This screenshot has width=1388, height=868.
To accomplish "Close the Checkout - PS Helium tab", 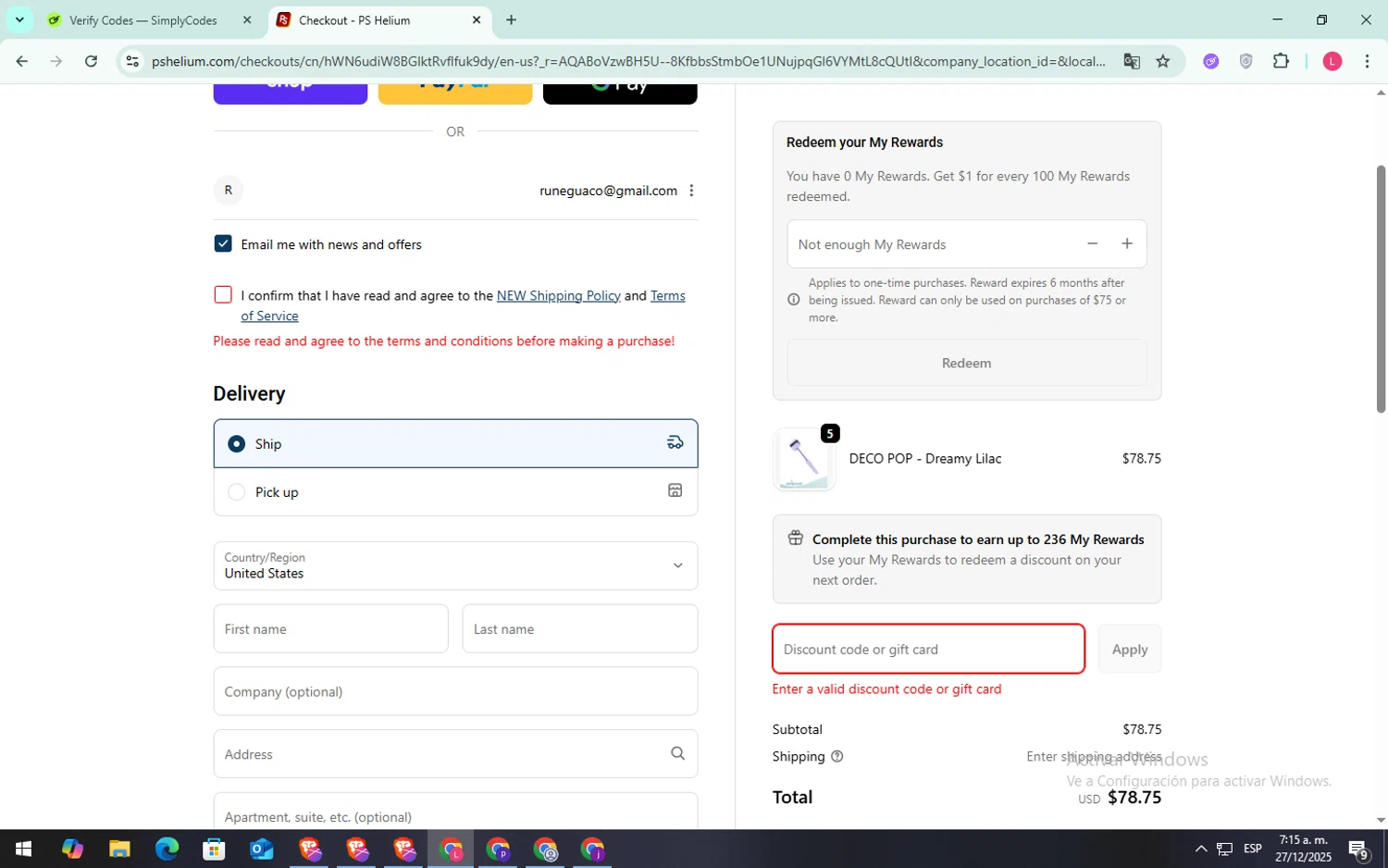I will [x=477, y=19].
